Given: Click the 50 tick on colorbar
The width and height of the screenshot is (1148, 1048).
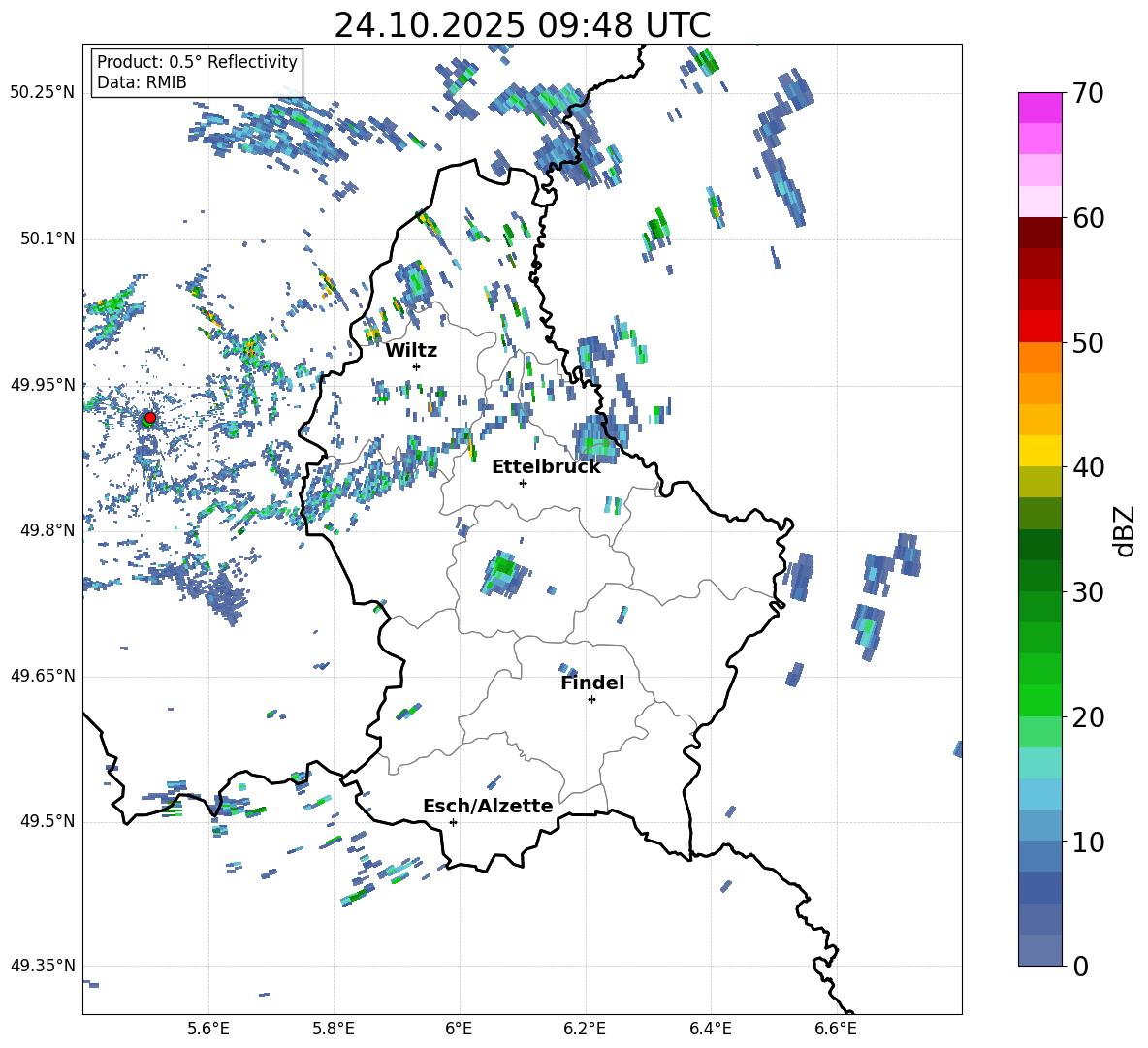Looking at the screenshot, I should (1087, 342).
